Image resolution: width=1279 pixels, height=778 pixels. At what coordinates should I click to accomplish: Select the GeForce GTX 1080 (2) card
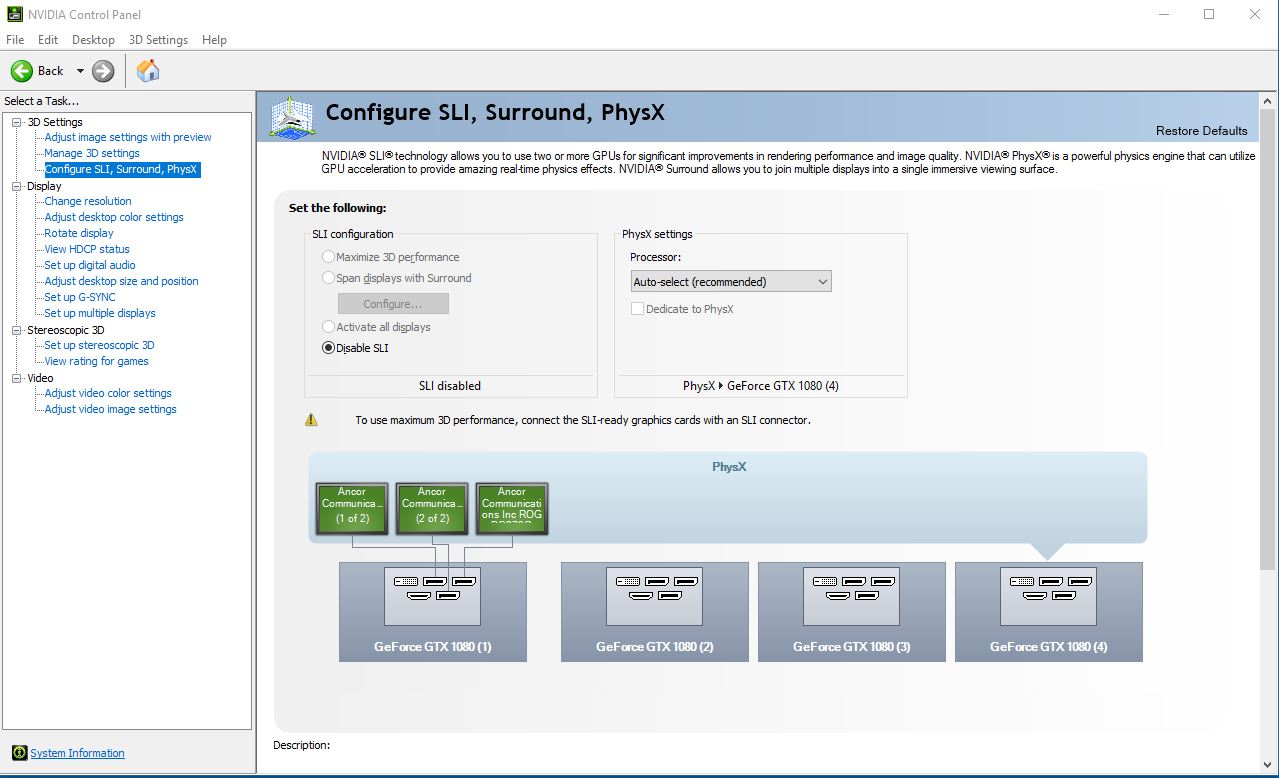tap(655, 611)
